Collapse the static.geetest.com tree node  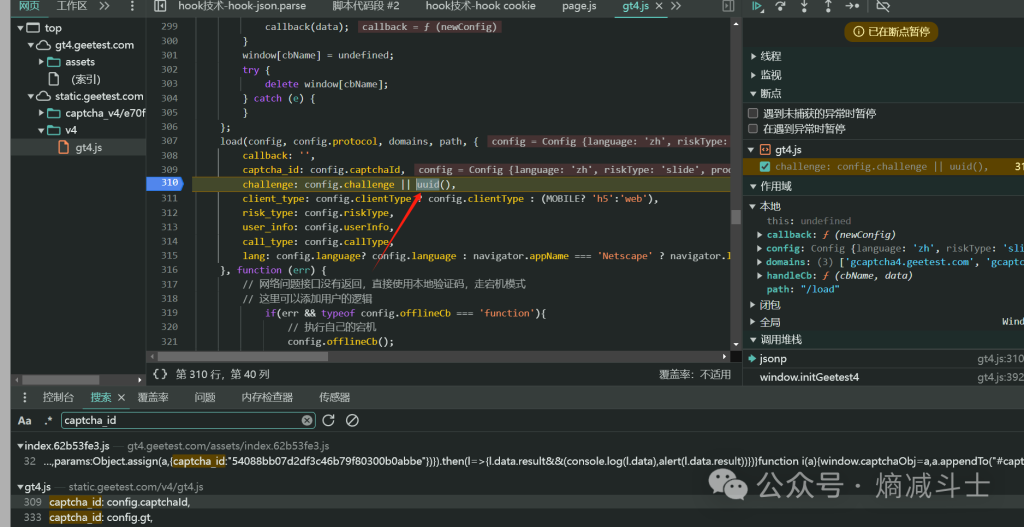[x=30, y=97]
